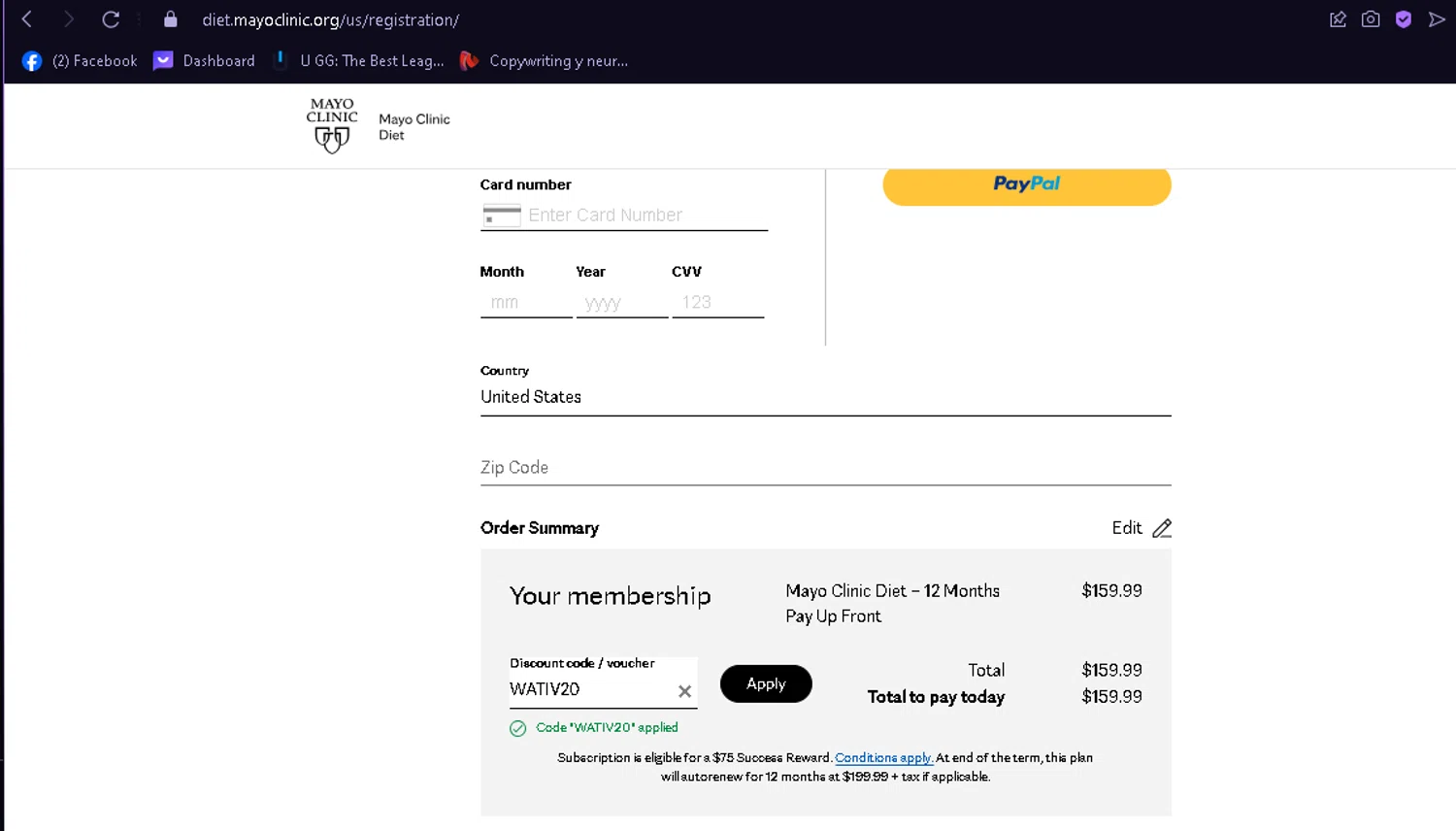The height and width of the screenshot is (831, 1456).
Task: Click the Mayo Clinic shield logo
Action: [x=332, y=126]
